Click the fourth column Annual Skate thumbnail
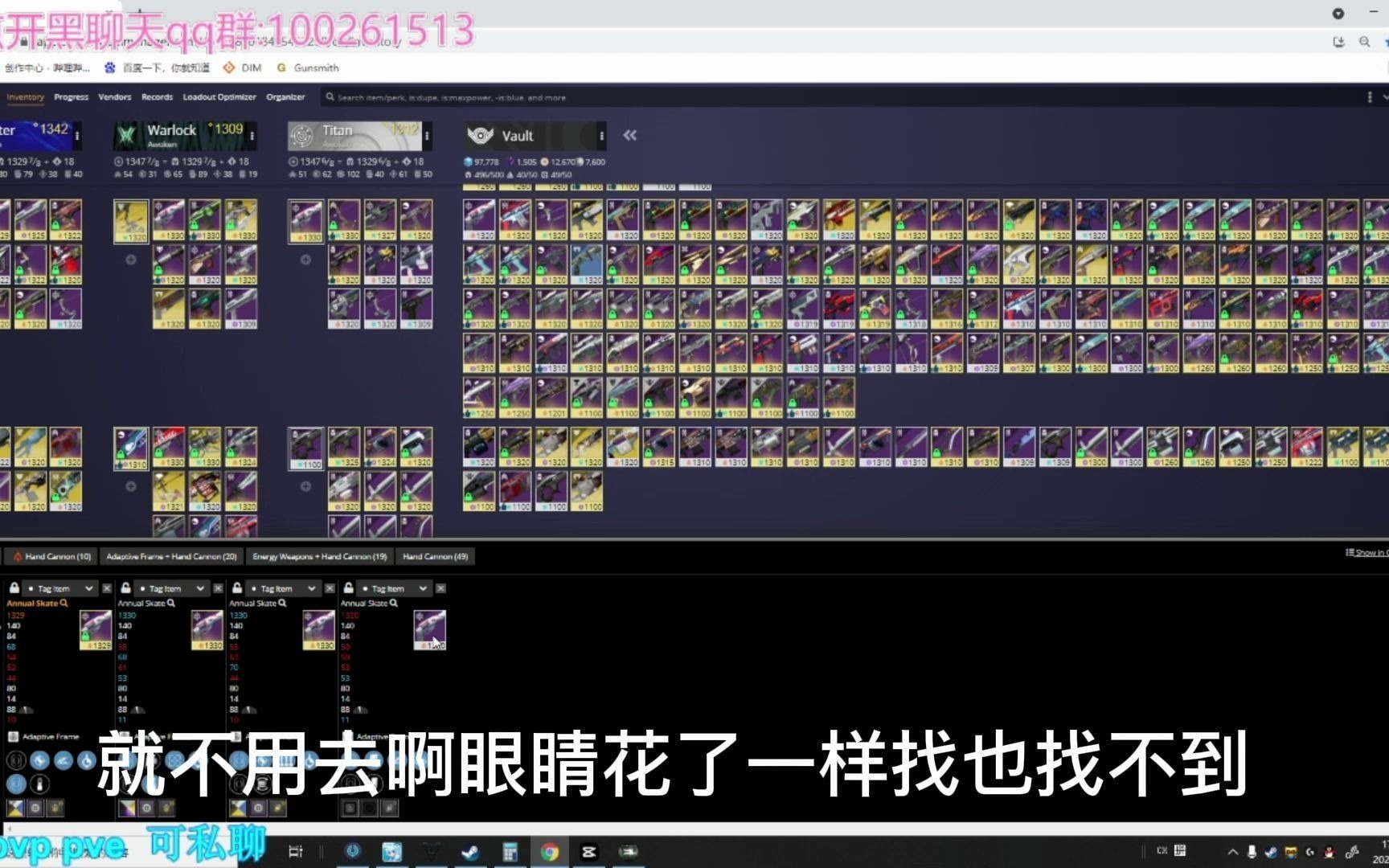 429,630
